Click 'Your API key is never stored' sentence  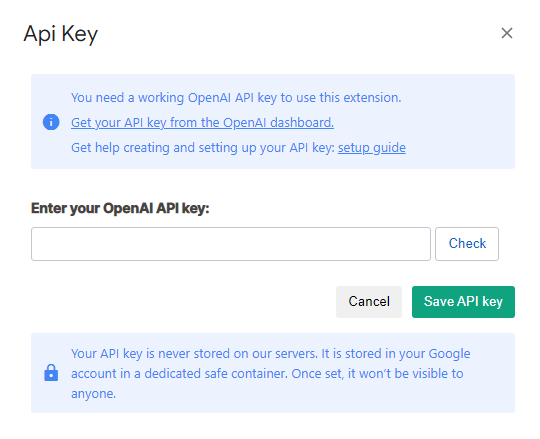194,354
